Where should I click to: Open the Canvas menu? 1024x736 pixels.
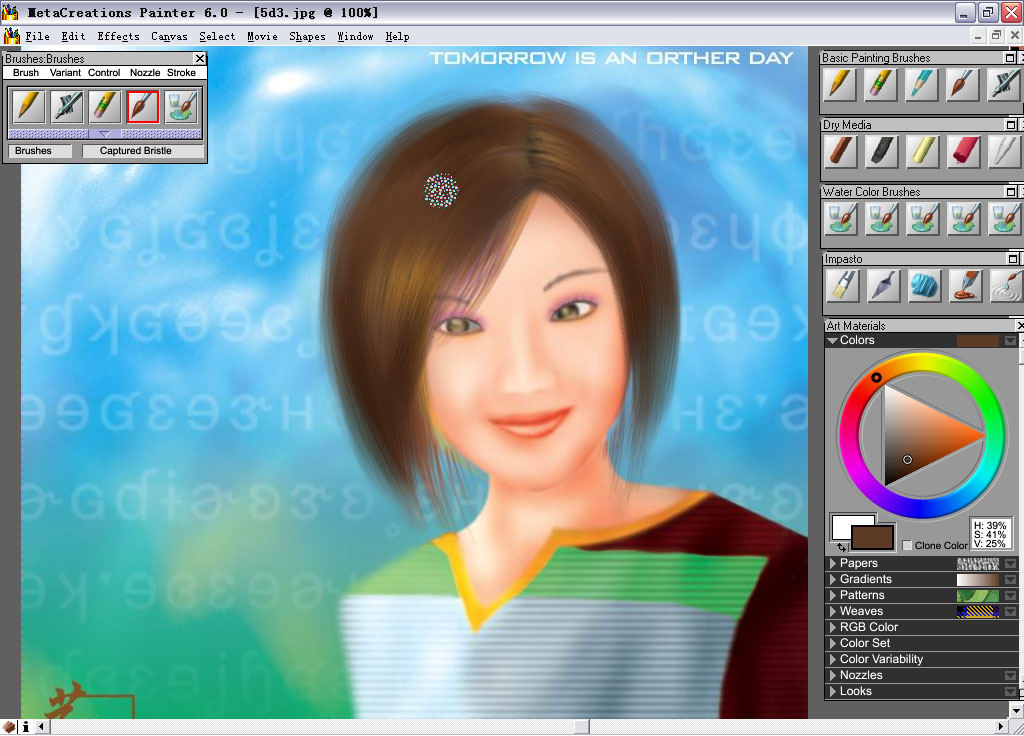pos(169,37)
